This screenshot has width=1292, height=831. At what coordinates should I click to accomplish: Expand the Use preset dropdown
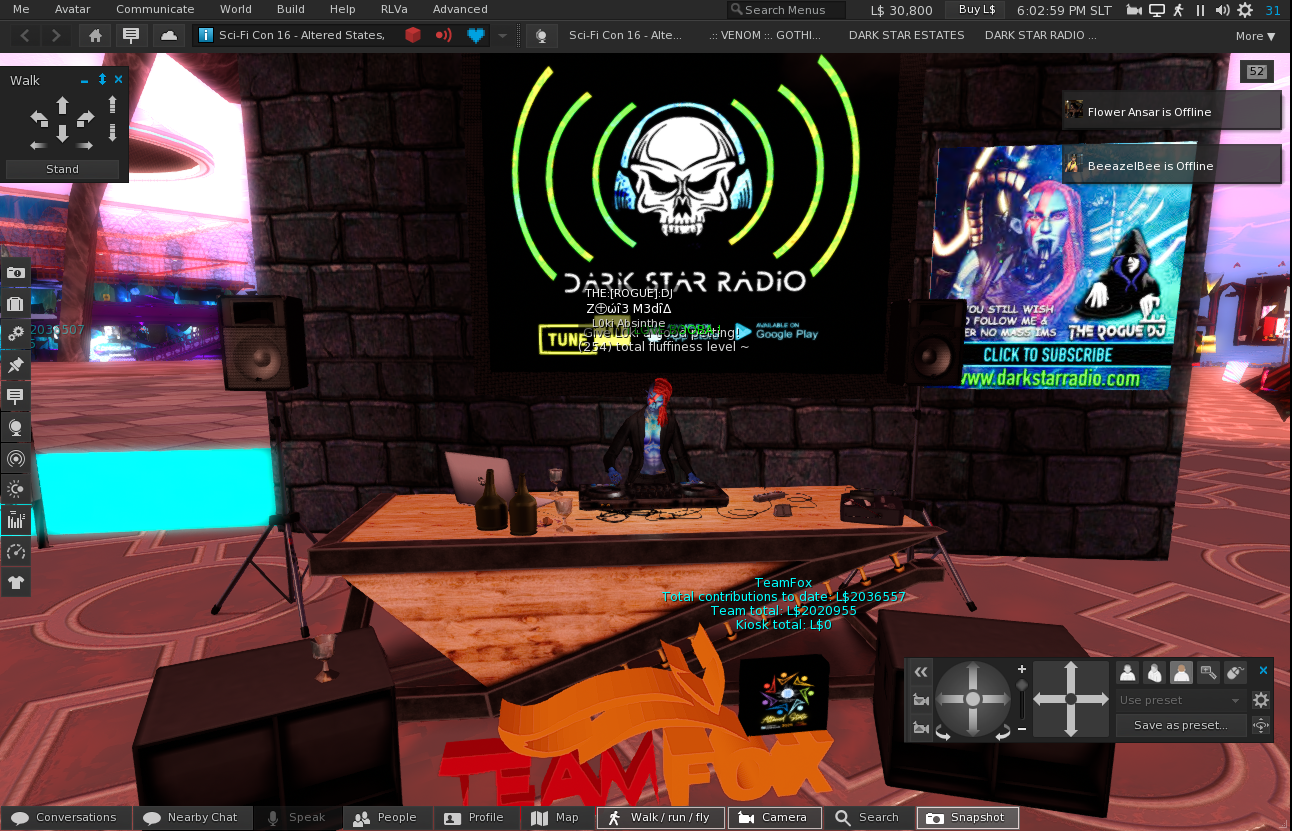(1181, 700)
